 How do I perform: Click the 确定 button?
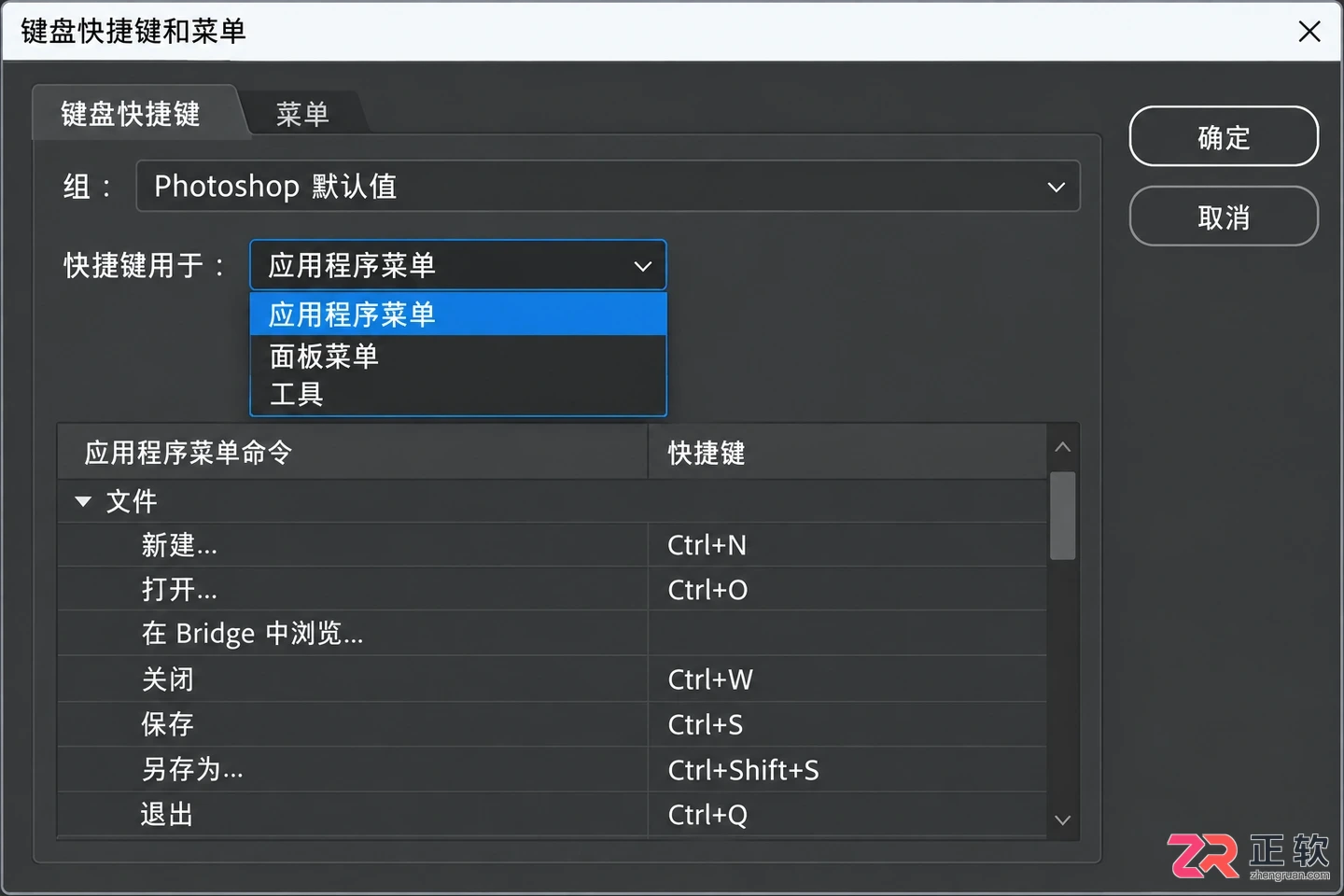[x=1224, y=137]
